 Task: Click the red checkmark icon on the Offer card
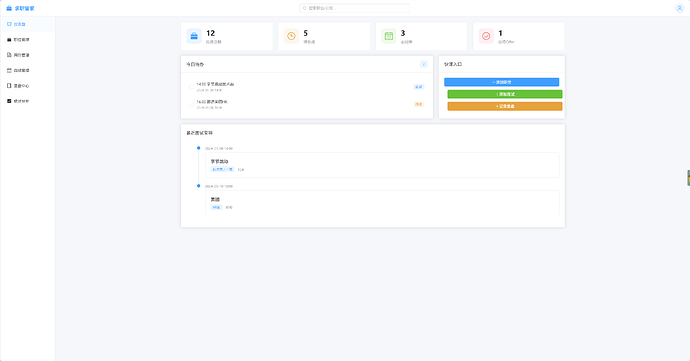(x=486, y=36)
